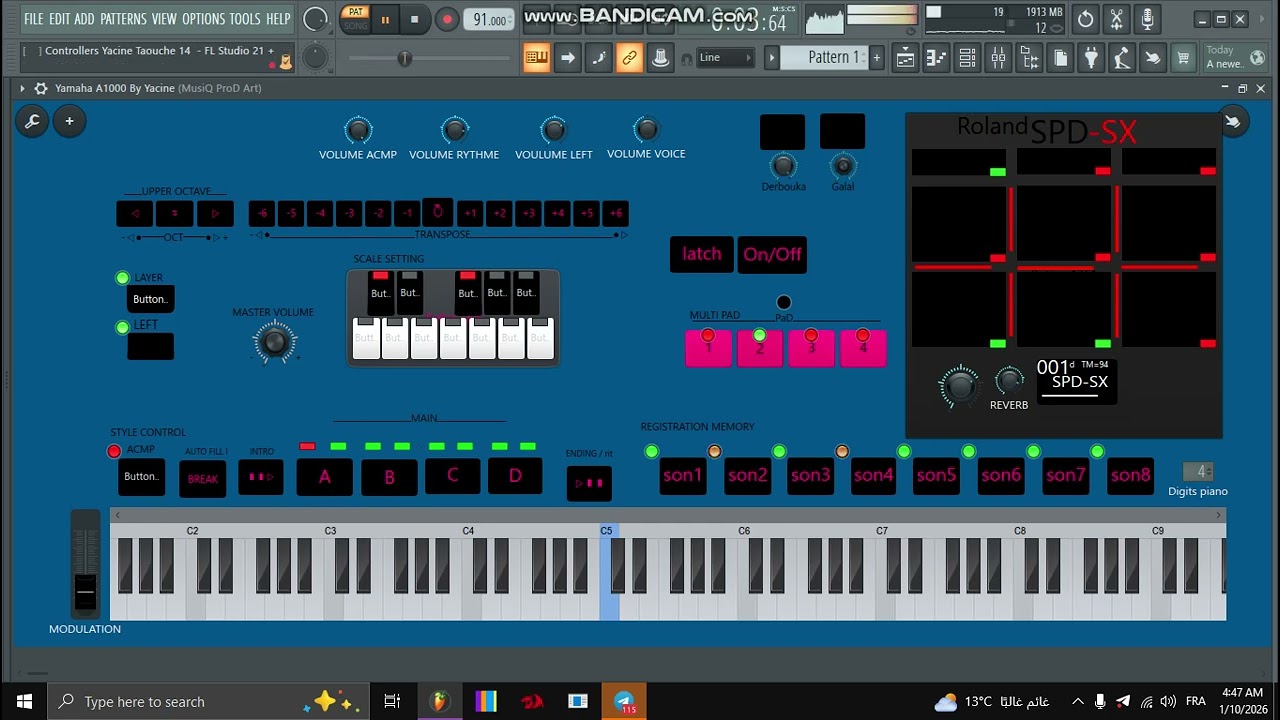This screenshot has height=720, width=1280.
Task: Click the scissors audio editor icon
Action: (x=1117, y=19)
